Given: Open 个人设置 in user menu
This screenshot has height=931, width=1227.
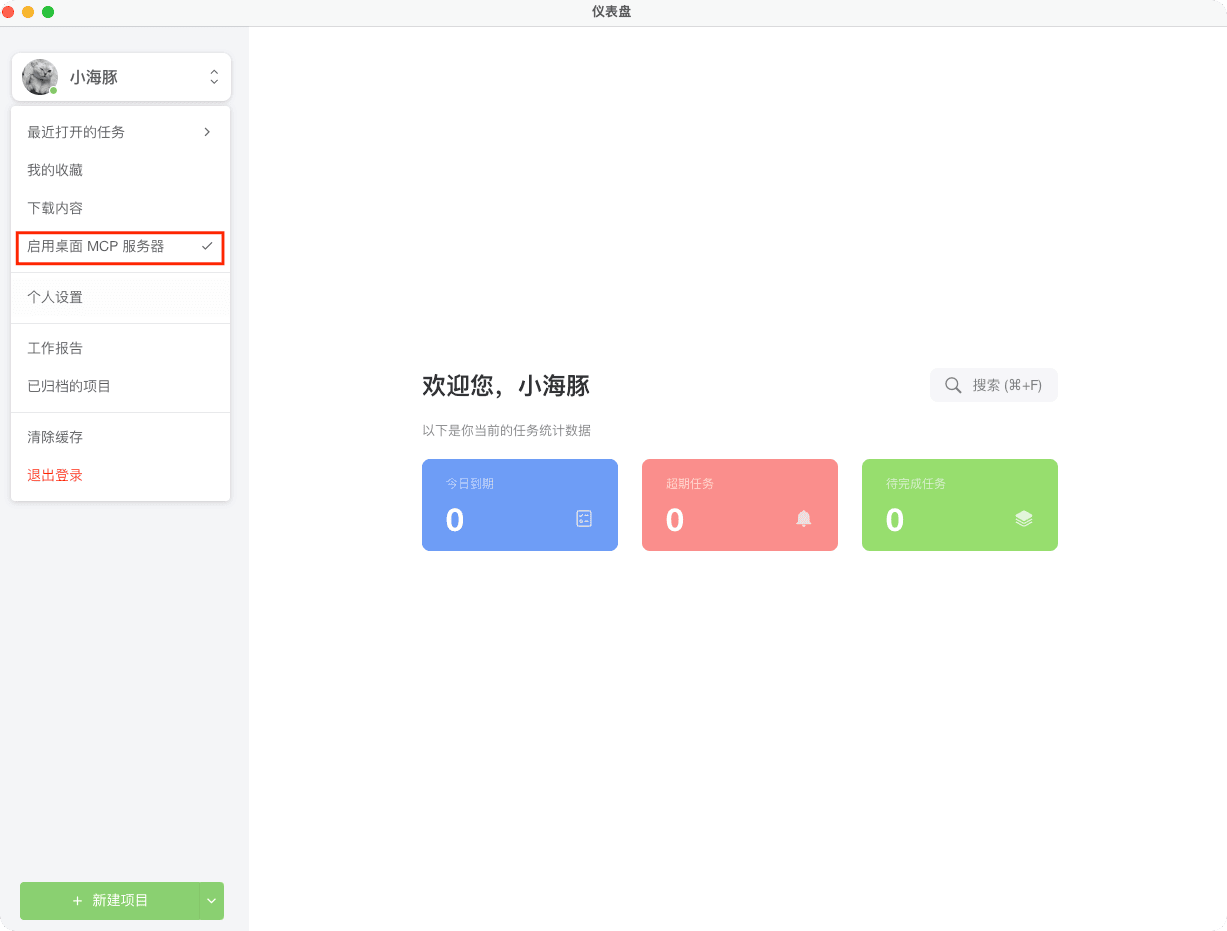Looking at the screenshot, I should (55, 297).
